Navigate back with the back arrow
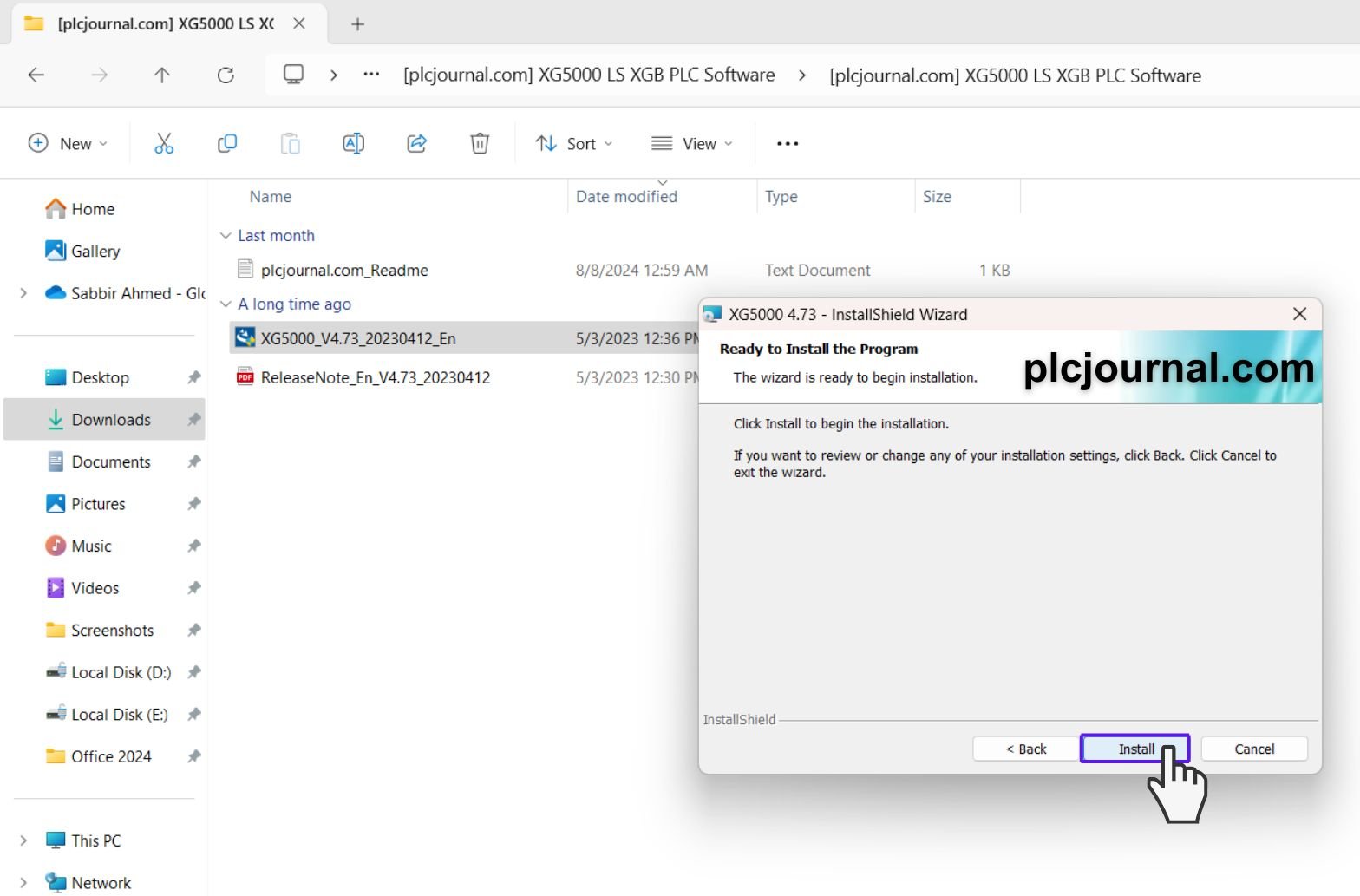Screen dimensions: 1360x896 36,75
